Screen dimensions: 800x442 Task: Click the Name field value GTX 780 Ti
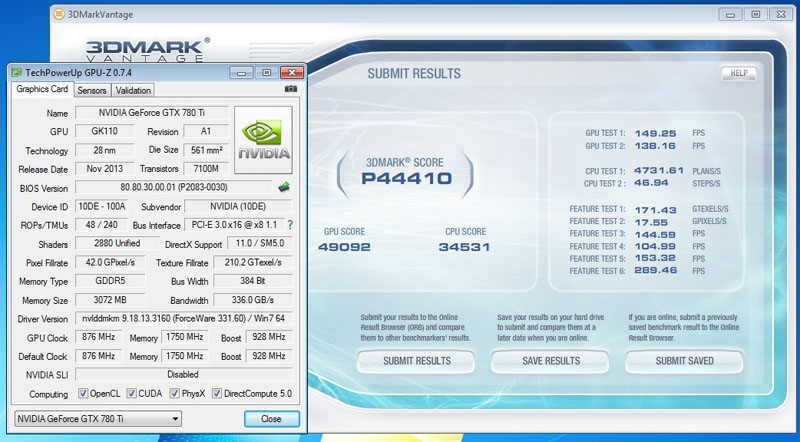pyautogui.click(x=152, y=113)
